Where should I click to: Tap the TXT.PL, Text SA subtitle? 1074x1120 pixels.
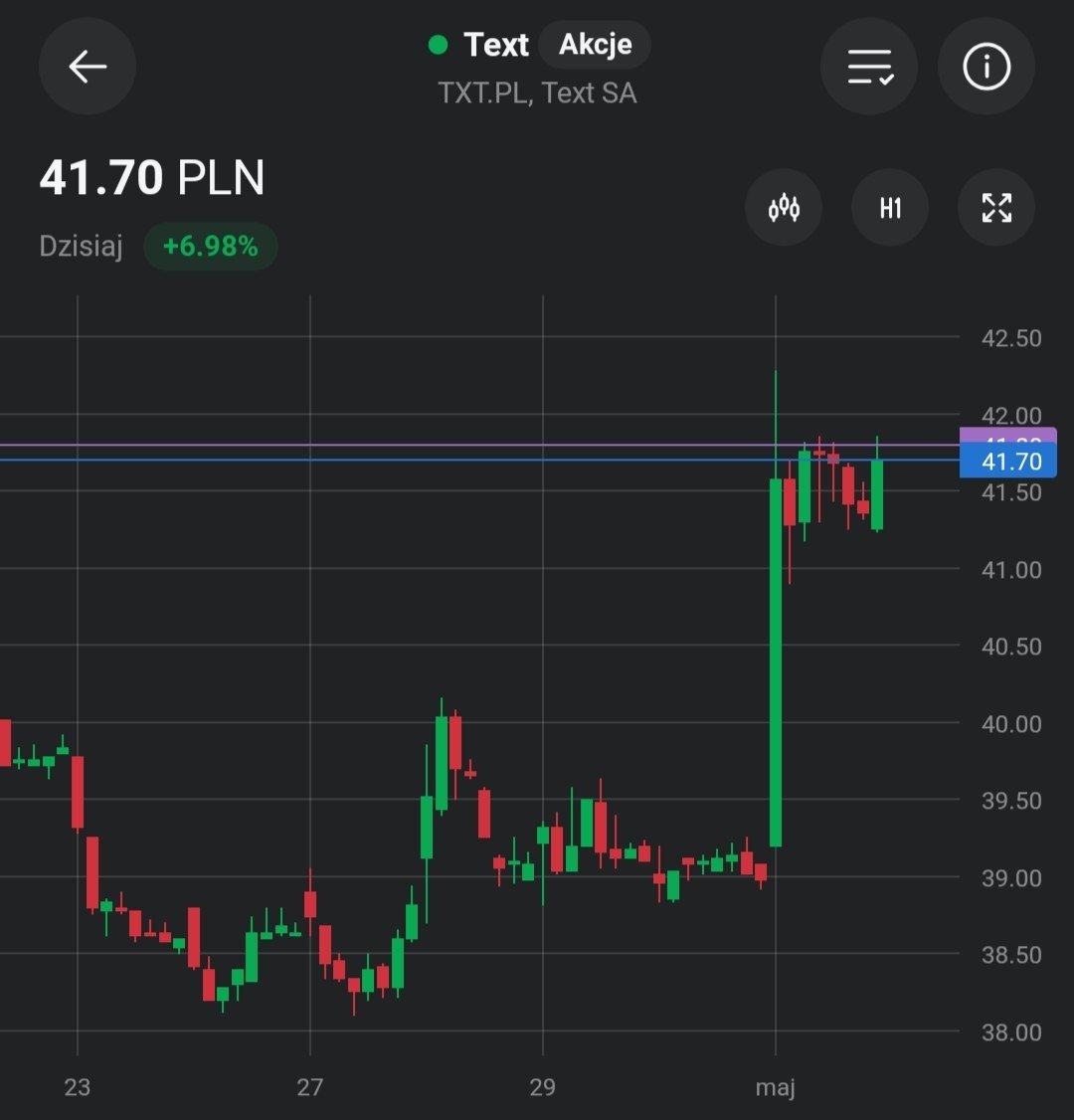(537, 93)
